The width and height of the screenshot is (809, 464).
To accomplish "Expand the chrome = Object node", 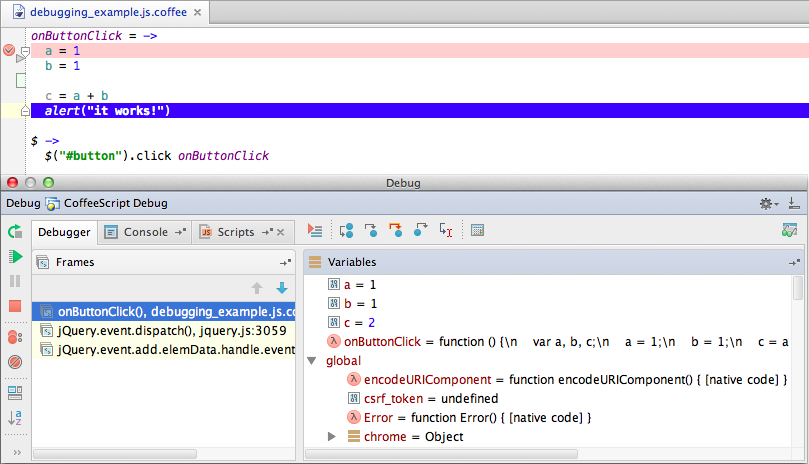I will tap(331, 437).
